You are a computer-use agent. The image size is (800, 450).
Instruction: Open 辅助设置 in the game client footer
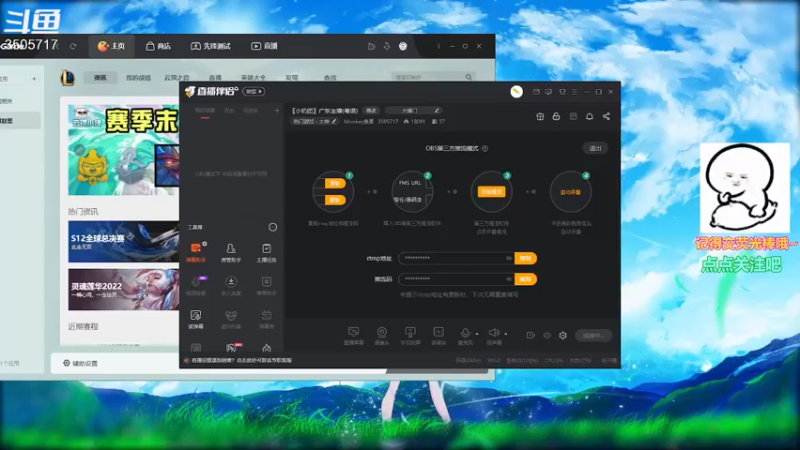click(x=81, y=363)
